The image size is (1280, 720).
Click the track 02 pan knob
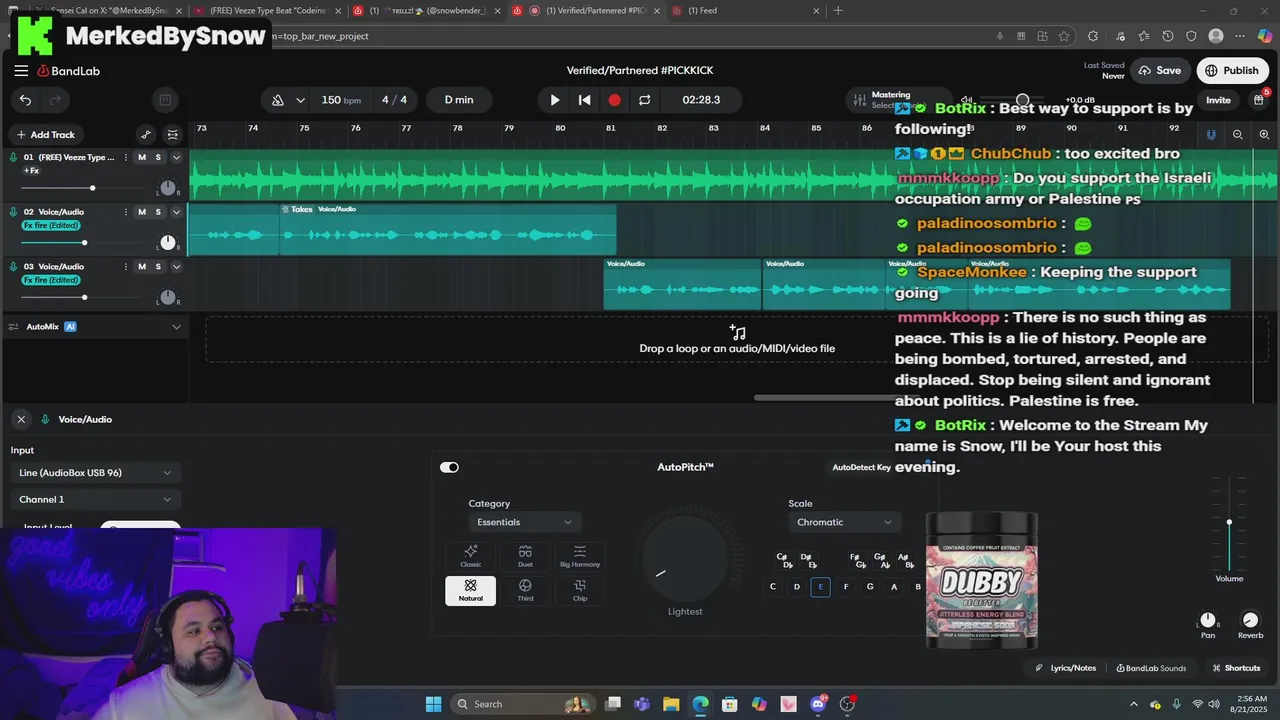click(x=168, y=243)
